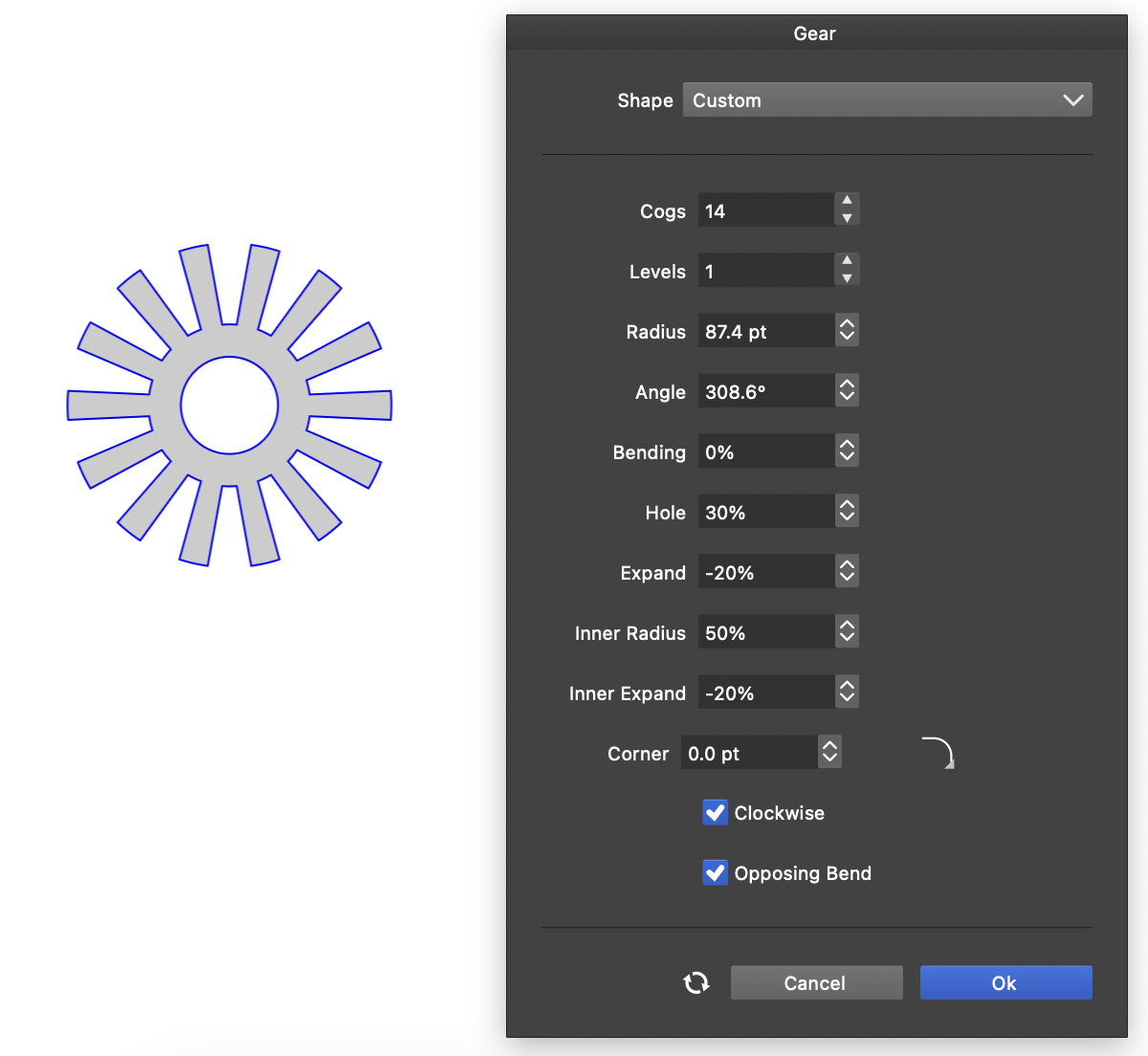Decrease Levels using the down arrow
The height and width of the screenshot is (1056, 1148).
click(847, 278)
